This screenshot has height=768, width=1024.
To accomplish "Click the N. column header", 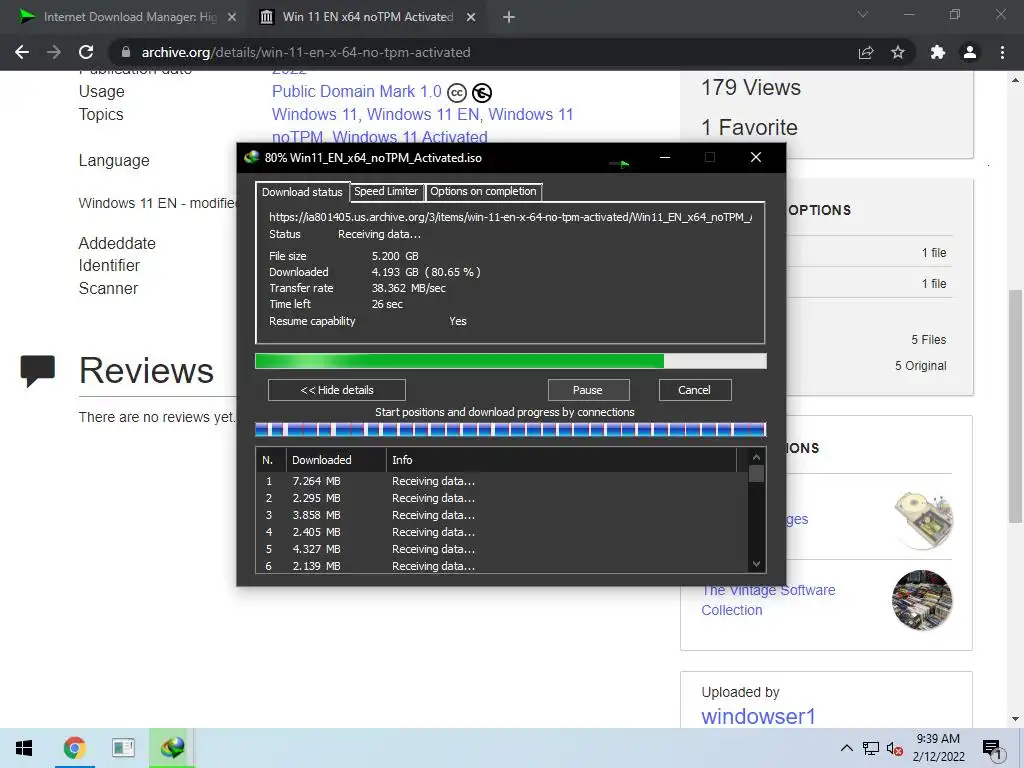I will (x=271, y=460).
